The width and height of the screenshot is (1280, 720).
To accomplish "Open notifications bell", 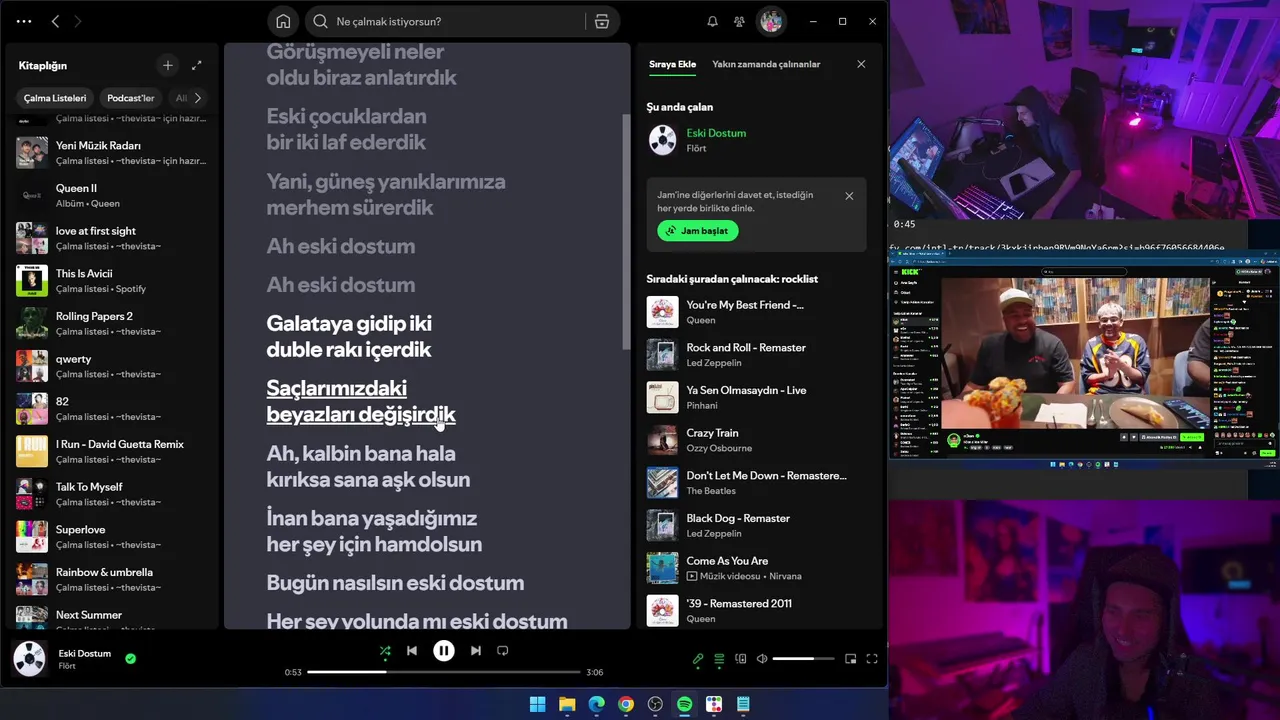I will 713,21.
